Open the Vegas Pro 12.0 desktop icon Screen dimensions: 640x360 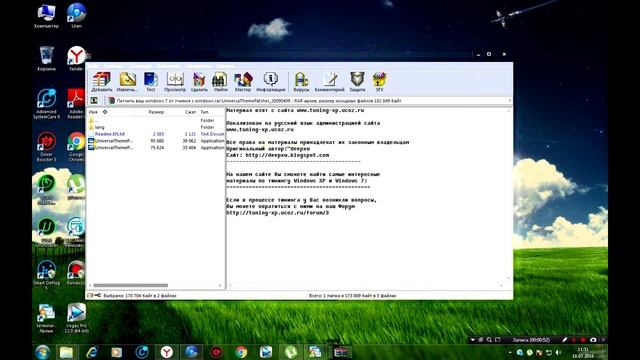(x=76, y=318)
